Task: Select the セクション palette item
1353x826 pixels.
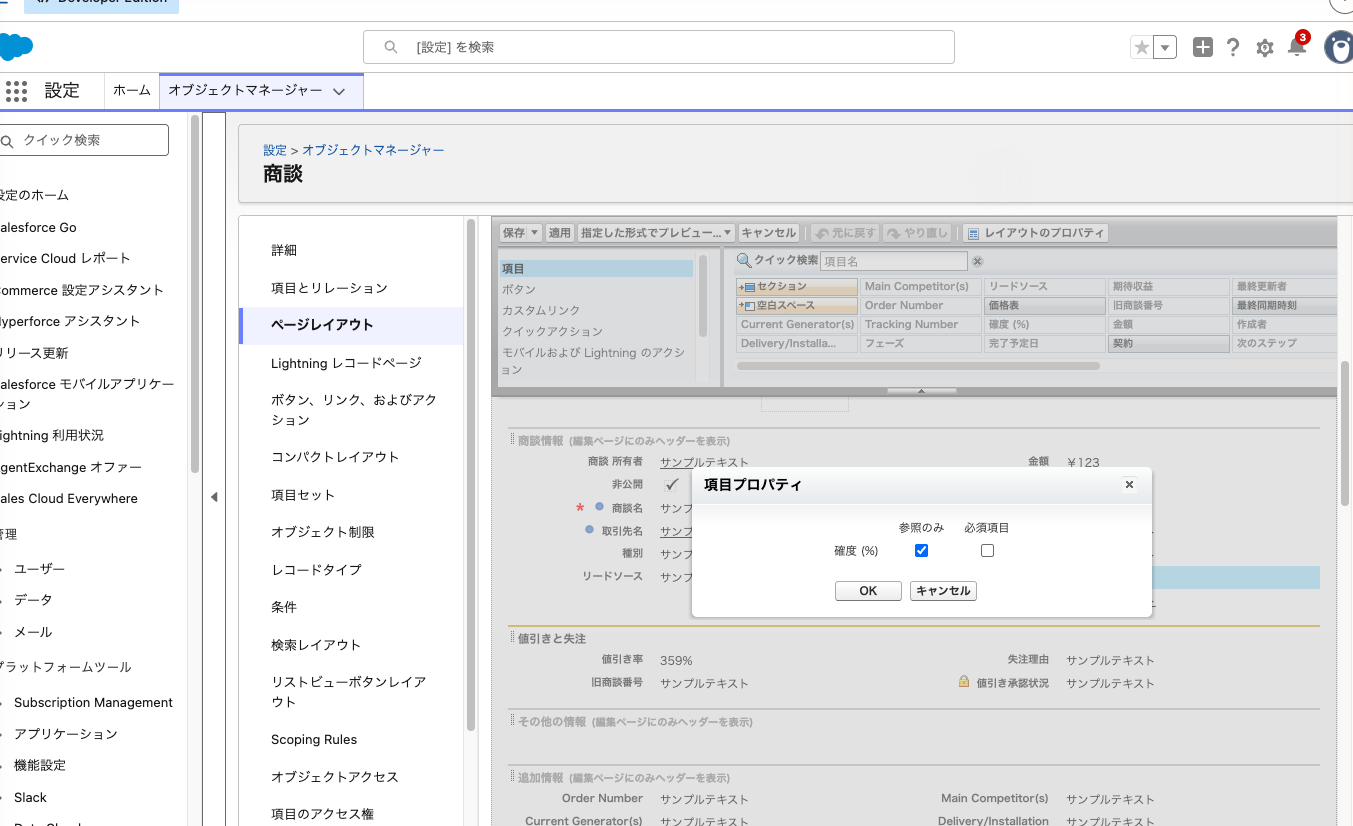Action: [x=797, y=287]
